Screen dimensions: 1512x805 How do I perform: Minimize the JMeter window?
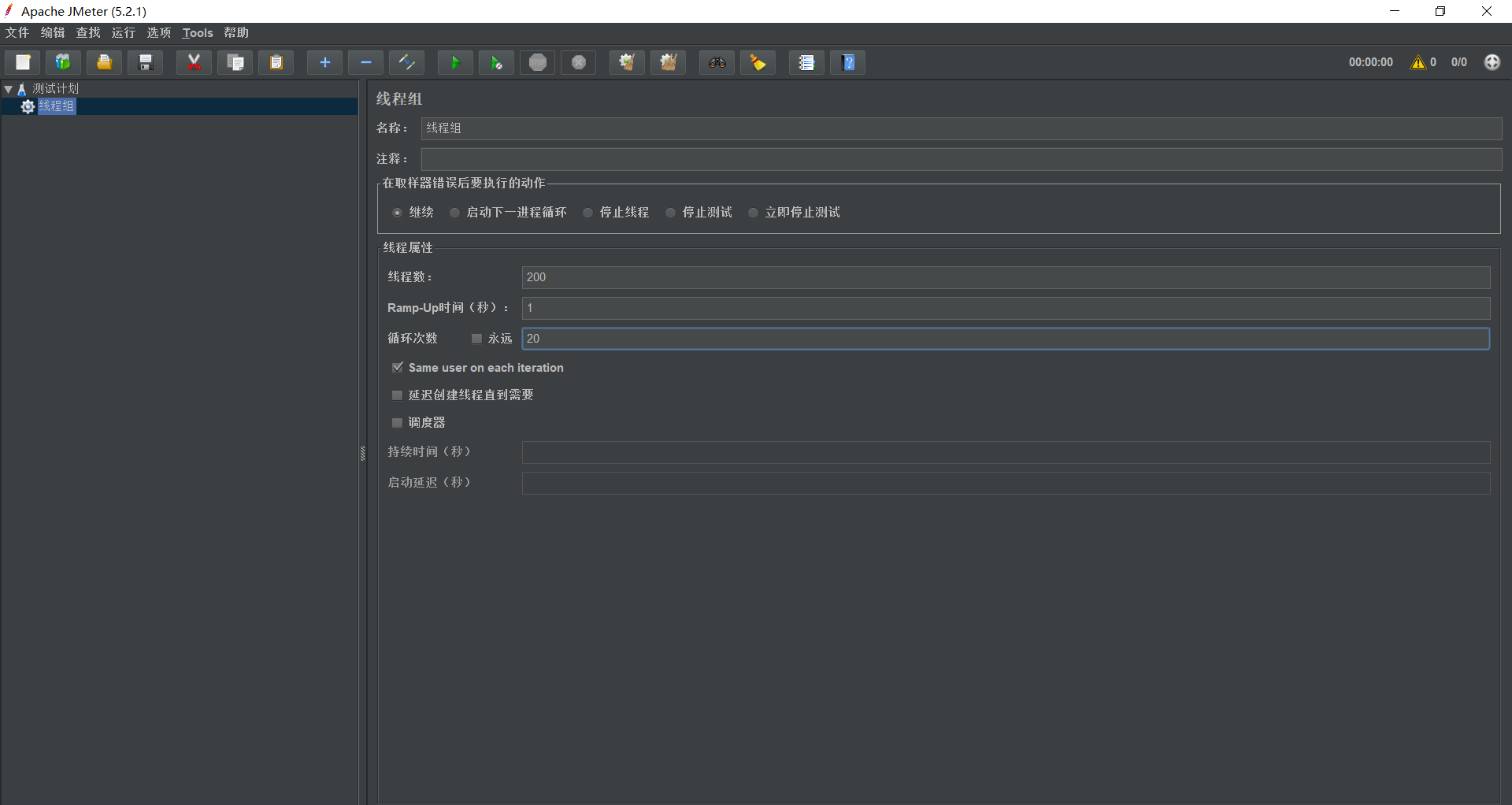tap(1395, 11)
